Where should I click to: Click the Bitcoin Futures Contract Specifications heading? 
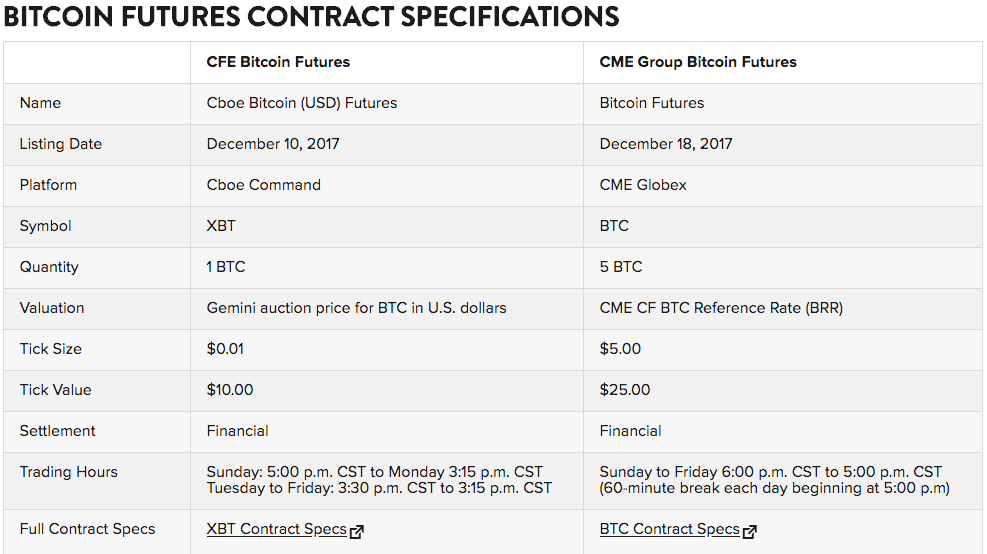point(311,17)
